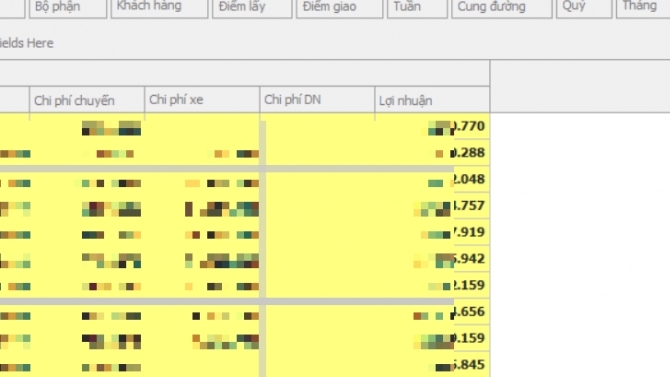Select the Tháng field button
The width and height of the screenshot is (670, 377).
pos(643,9)
